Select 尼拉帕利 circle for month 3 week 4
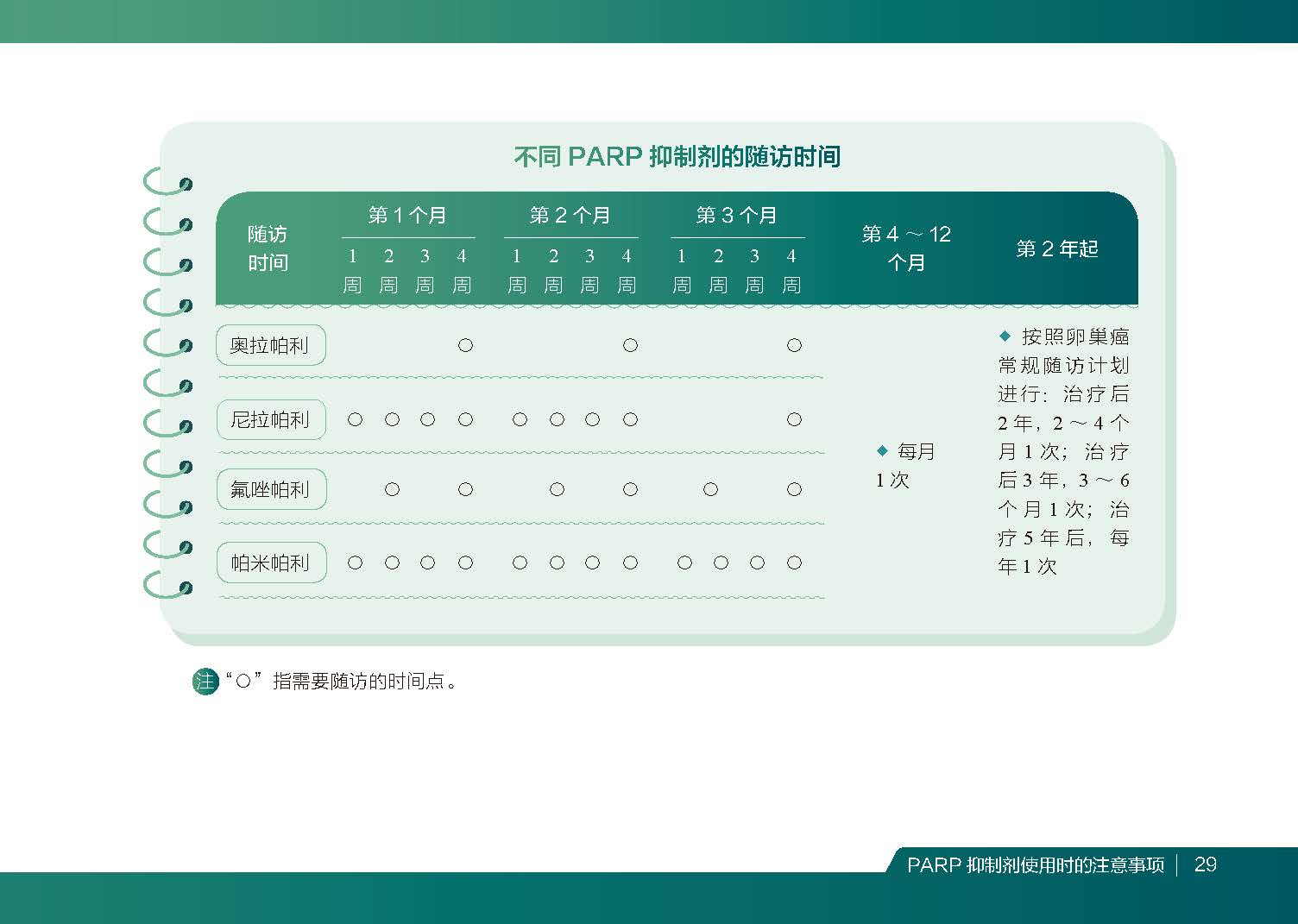Viewport: 1298px width, 924px height. pos(794,420)
